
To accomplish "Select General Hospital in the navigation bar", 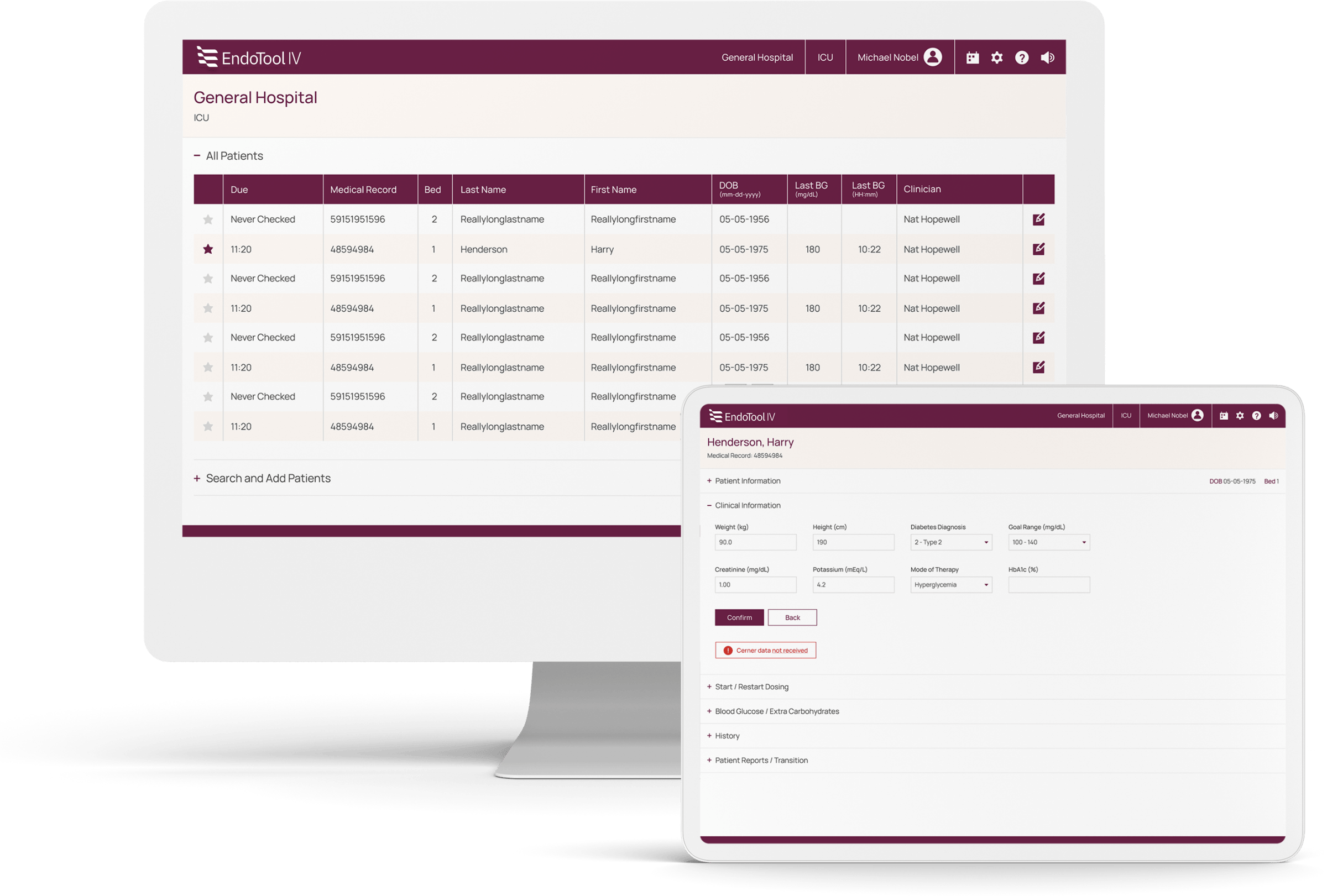I will tap(756, 57).
